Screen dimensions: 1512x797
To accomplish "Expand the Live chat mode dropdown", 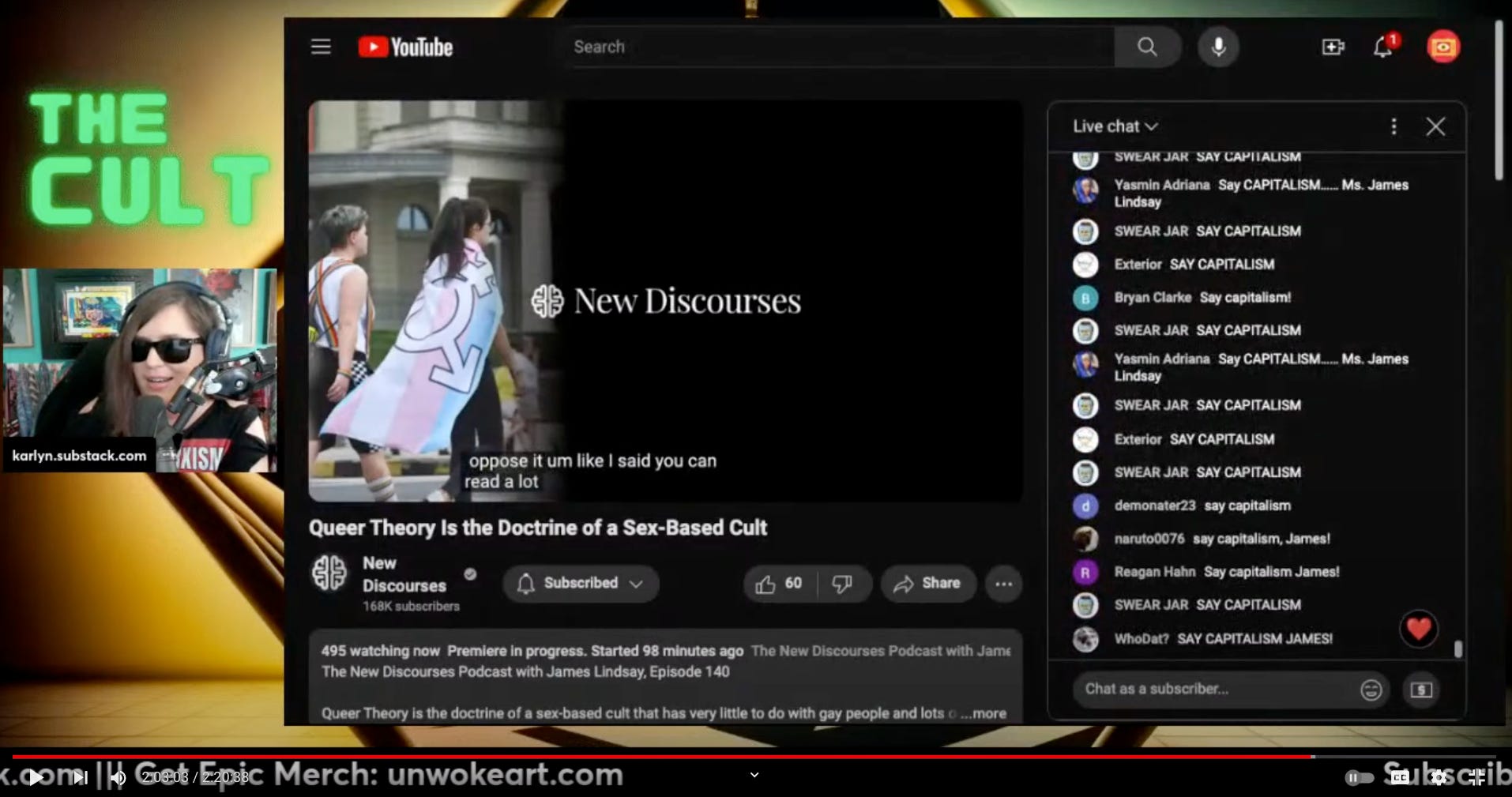I will click(x=1115, y=126).
